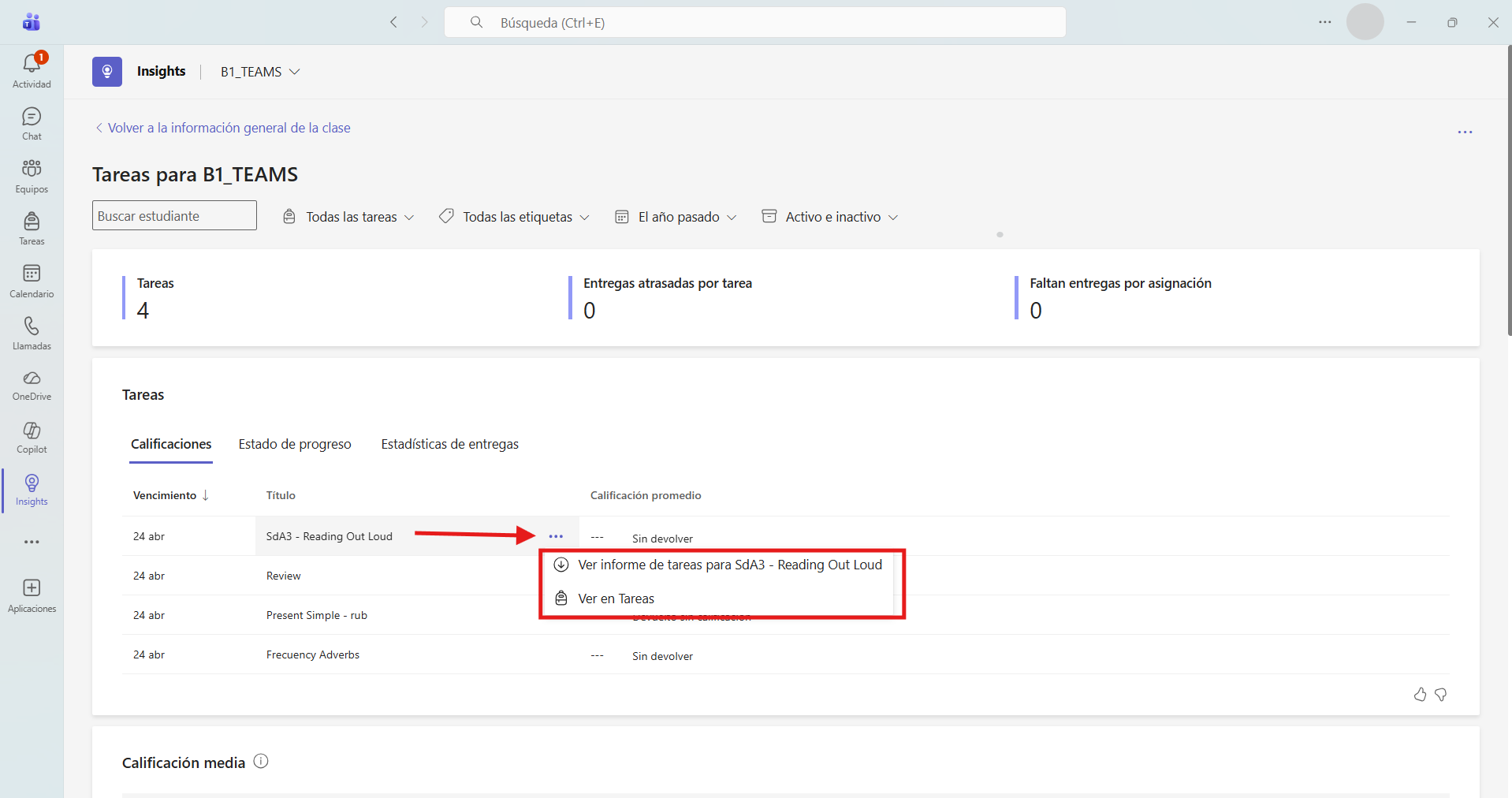Open Present Simple - rub task
The image size is (1512, 798).
(x=317, y=615)
